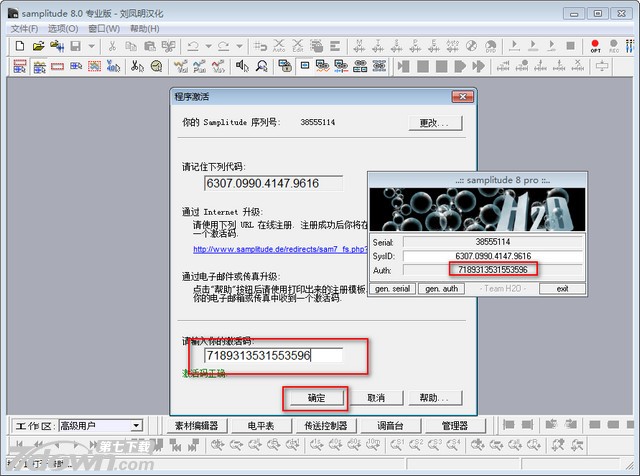Click the 取消 button in activation dialog
This screenshot has height=476, width=640.
(376, 398)
